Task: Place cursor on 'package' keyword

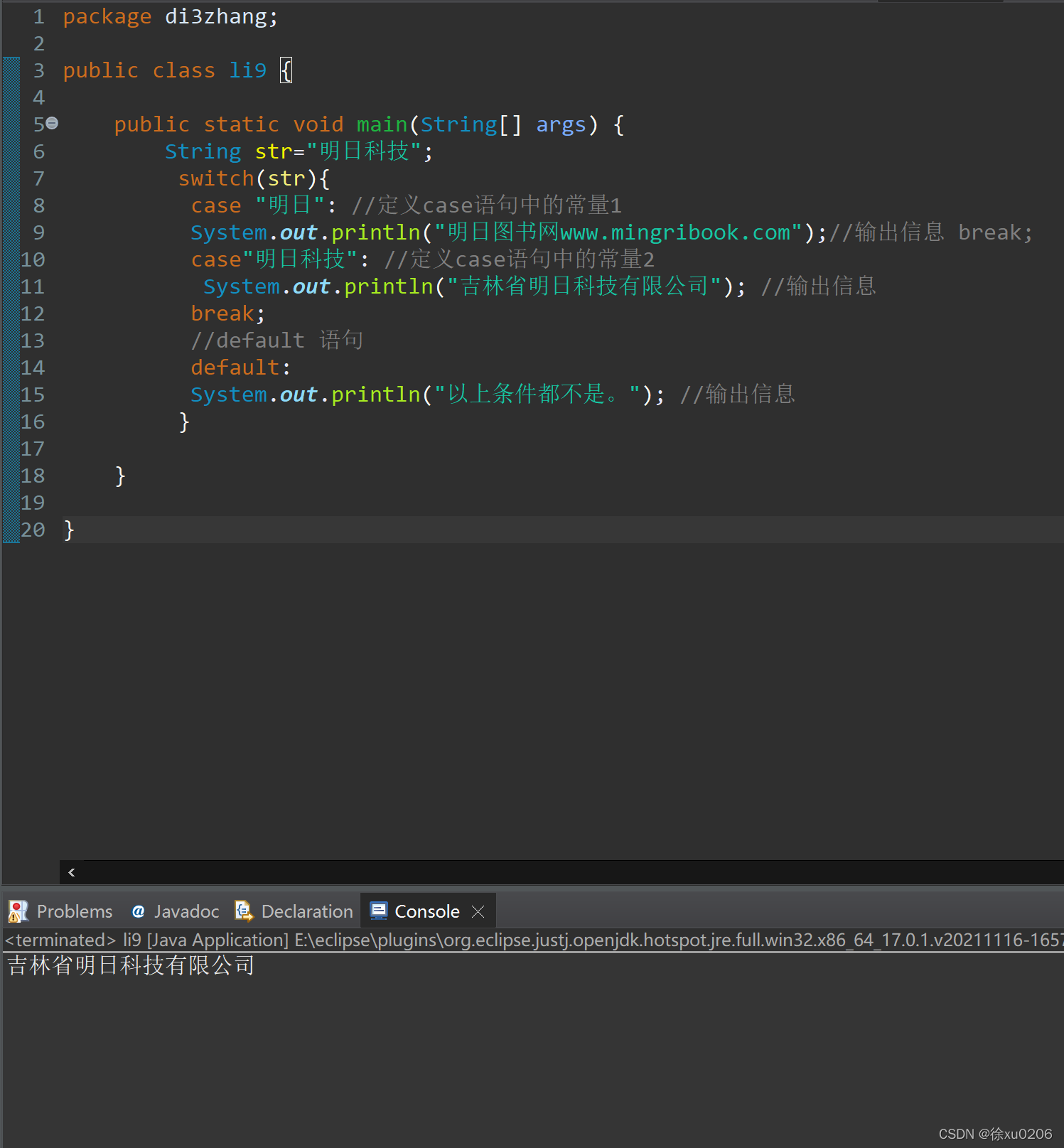Action: pyautogui.click(x=107, y=16)
